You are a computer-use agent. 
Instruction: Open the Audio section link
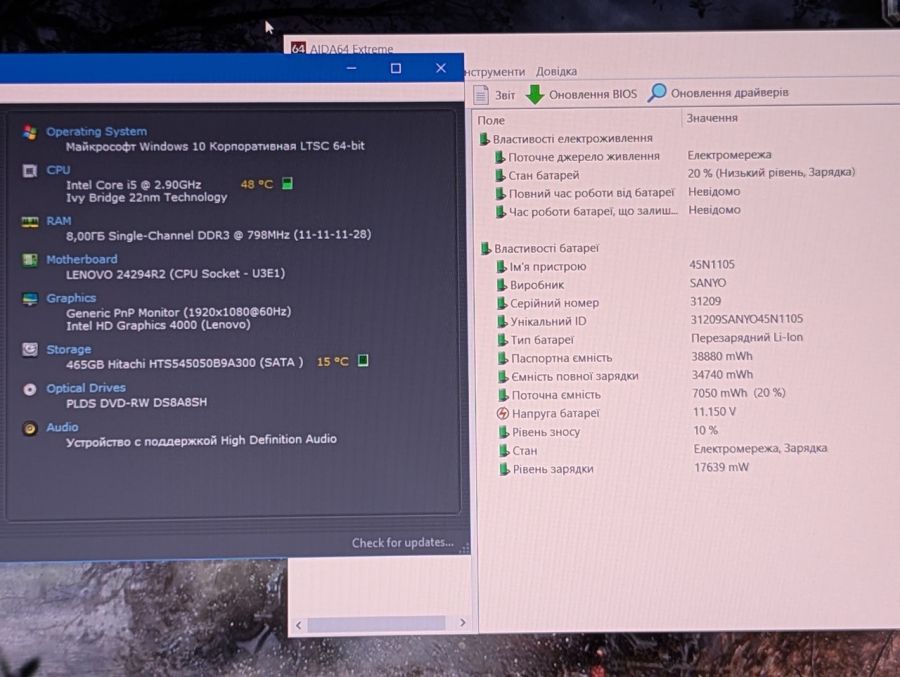tap(62, 427)
